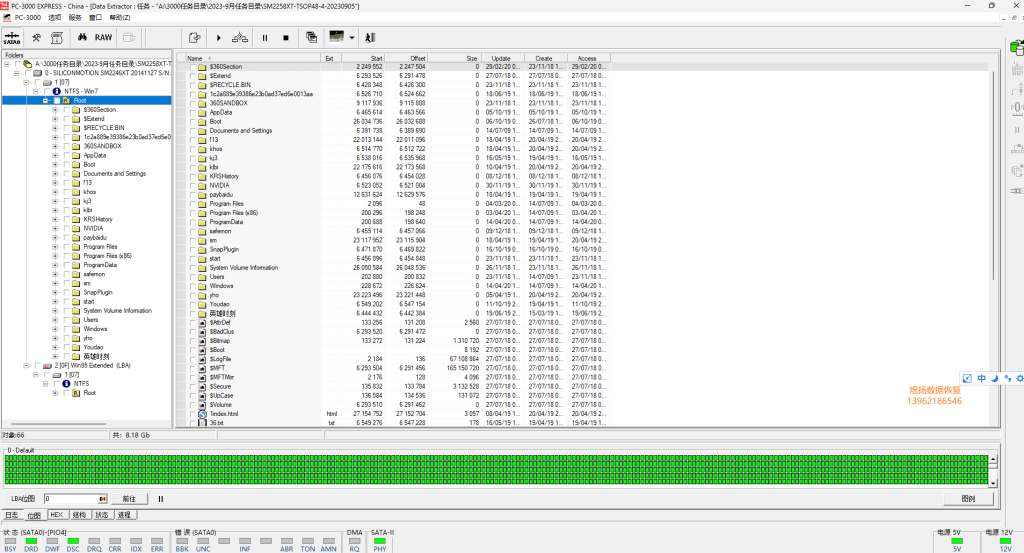This screenshot has height=553, width=1024.
Task: Pause the process using toolbar pause icon
Action: [x=264, y=38]
